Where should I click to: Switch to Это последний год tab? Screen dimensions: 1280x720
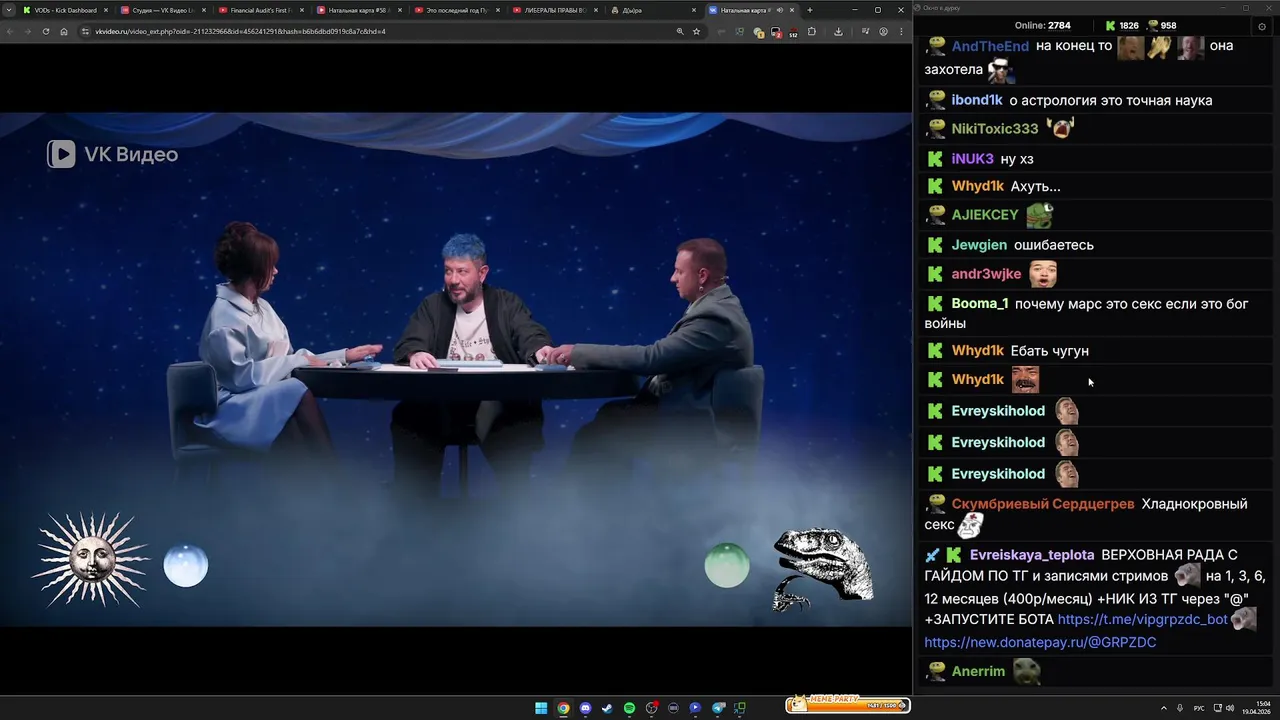[x=456, y=10]
